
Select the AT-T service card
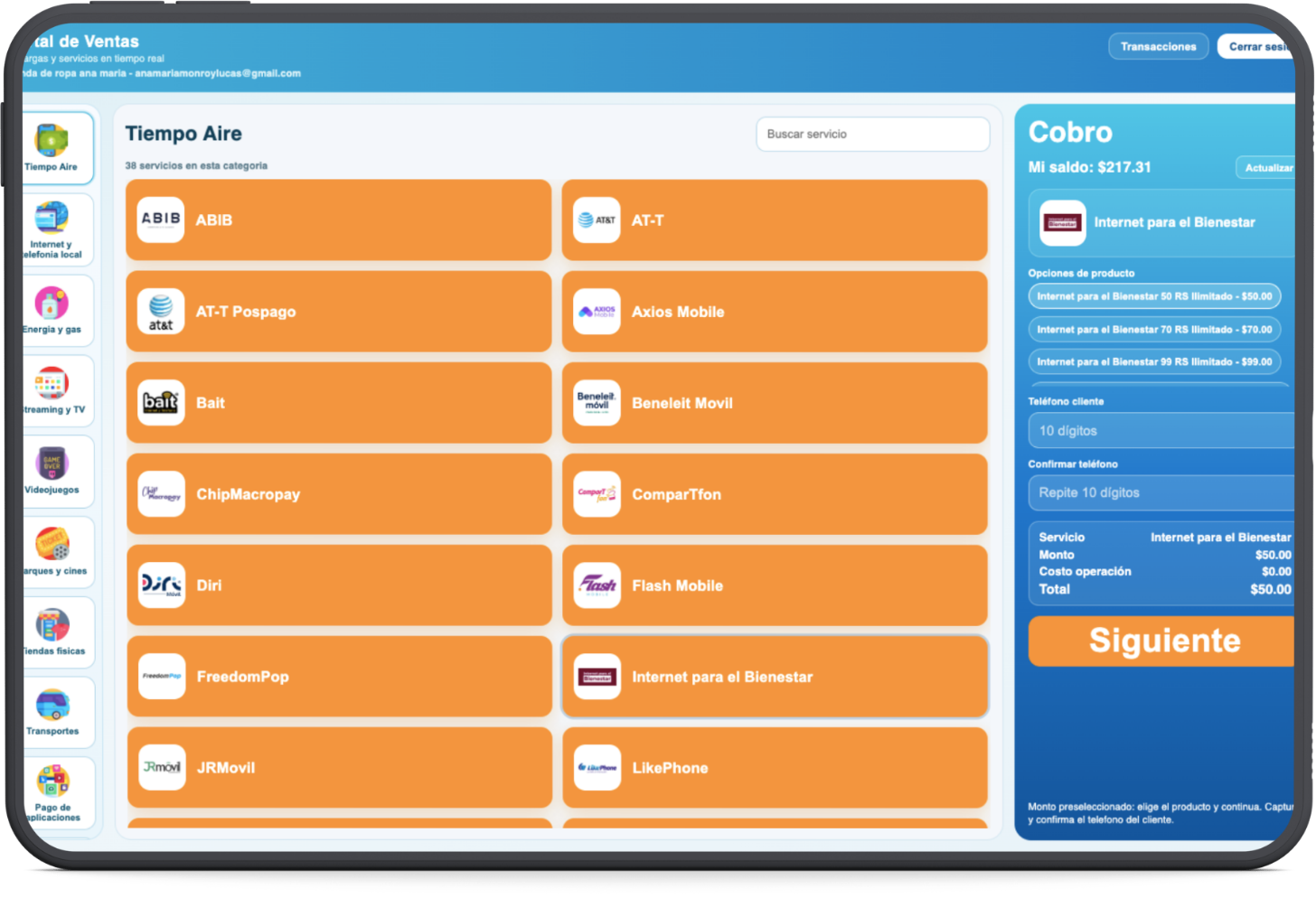click(x=775, y=220)
